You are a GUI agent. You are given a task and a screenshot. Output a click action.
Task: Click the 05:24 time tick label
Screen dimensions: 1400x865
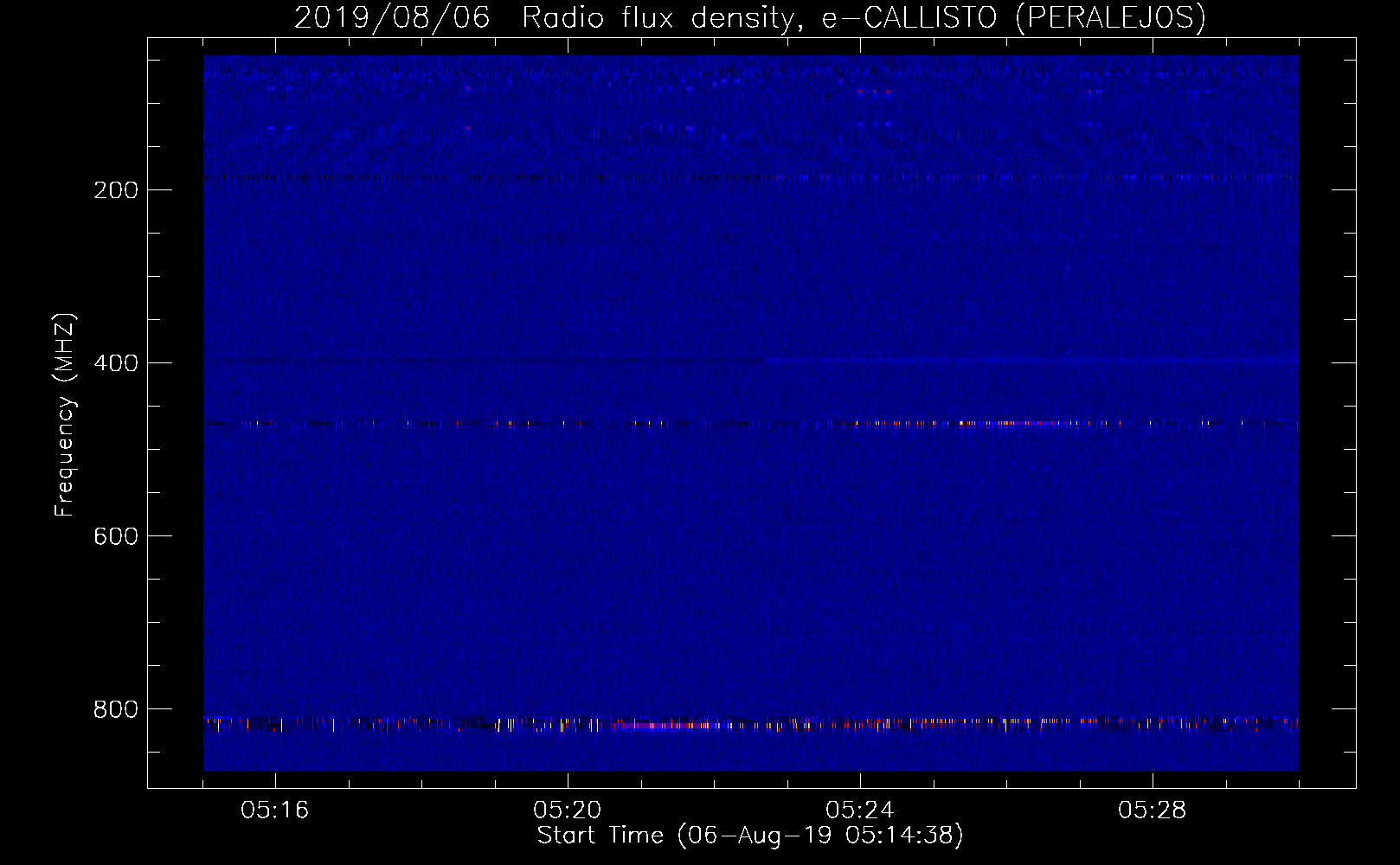[860, 811]
